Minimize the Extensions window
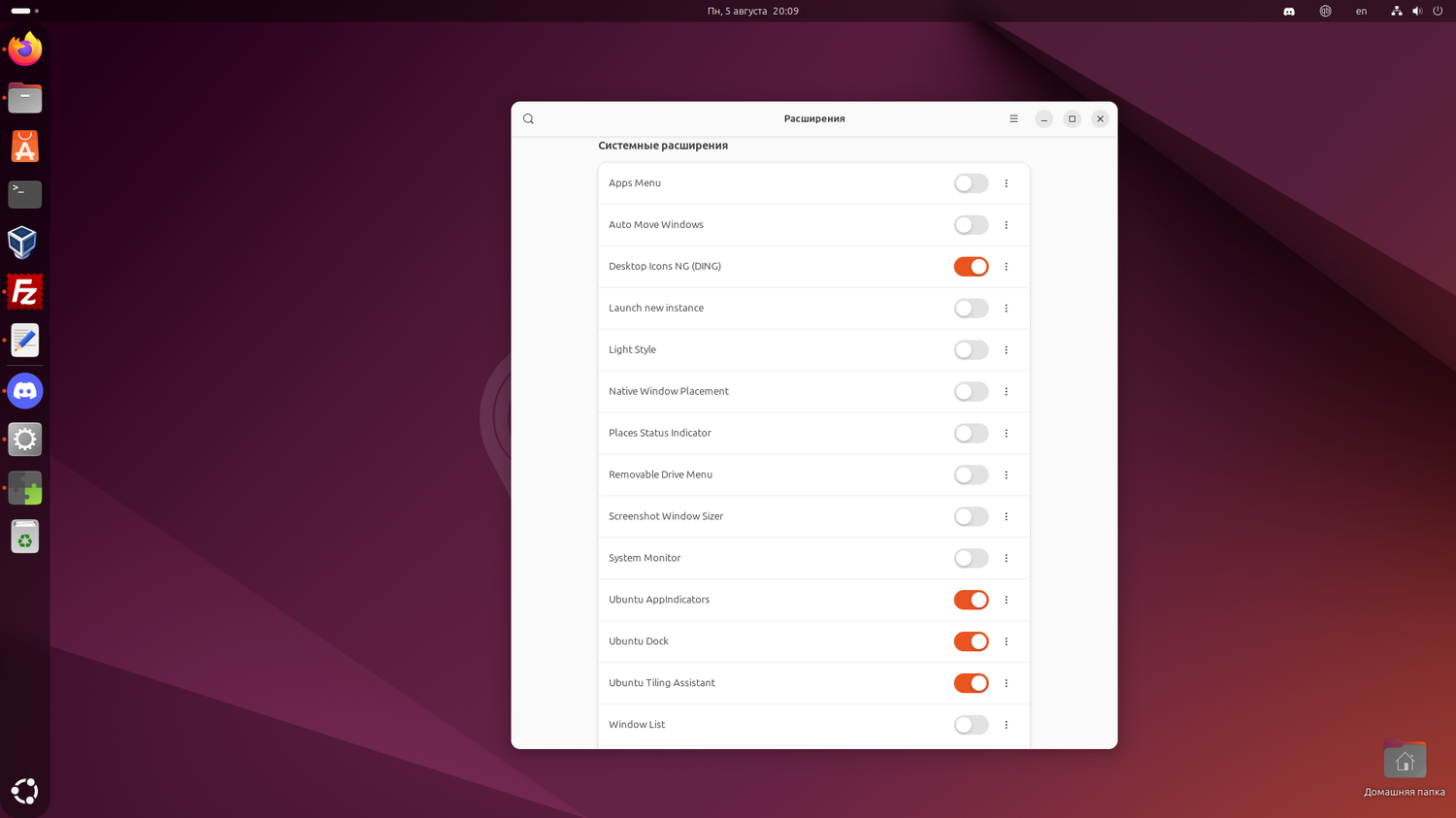Image resolution: width=1456 pixels, height=818 pixels. tap(1043, 119)
